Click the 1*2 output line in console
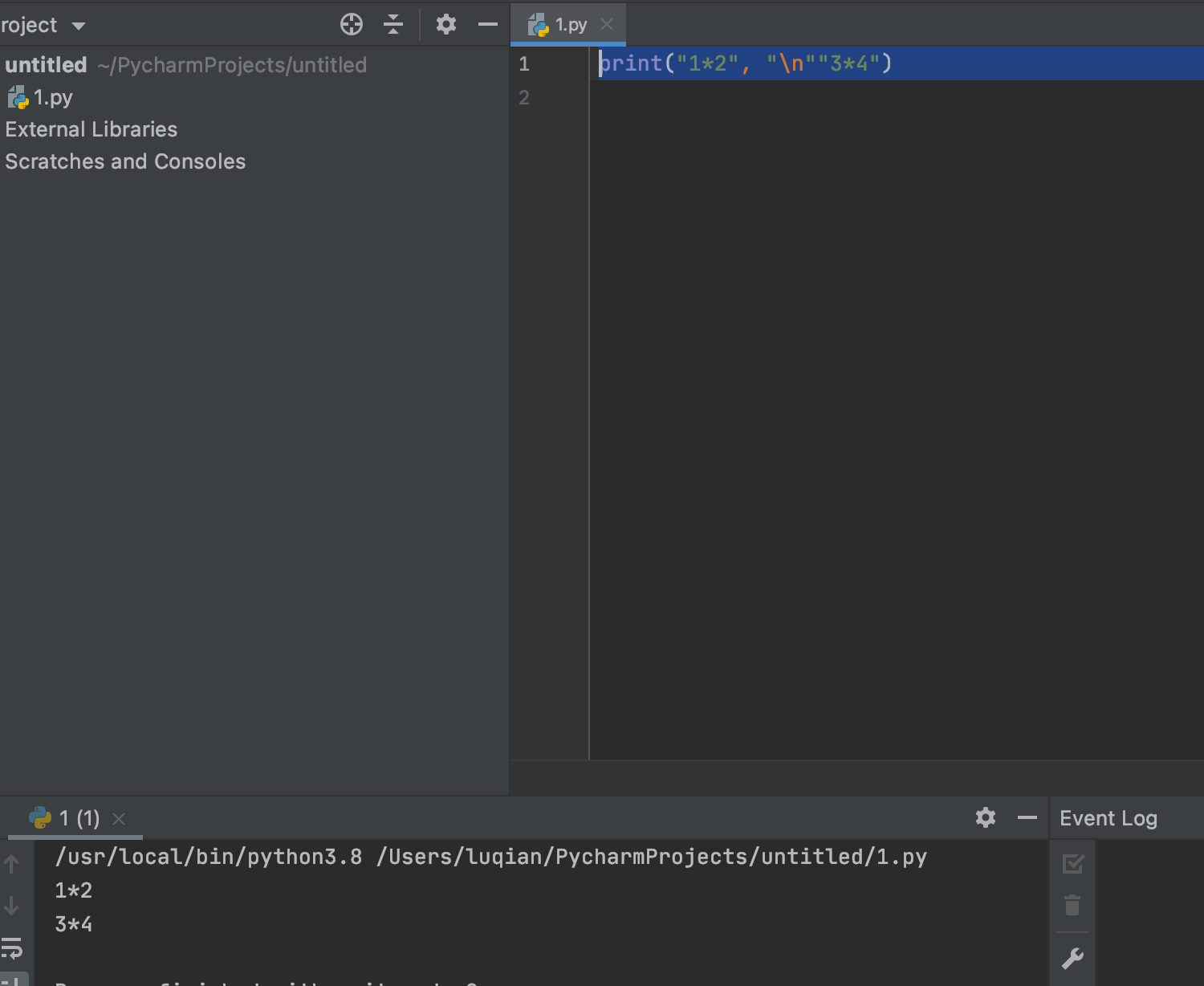 coord(74,890)
